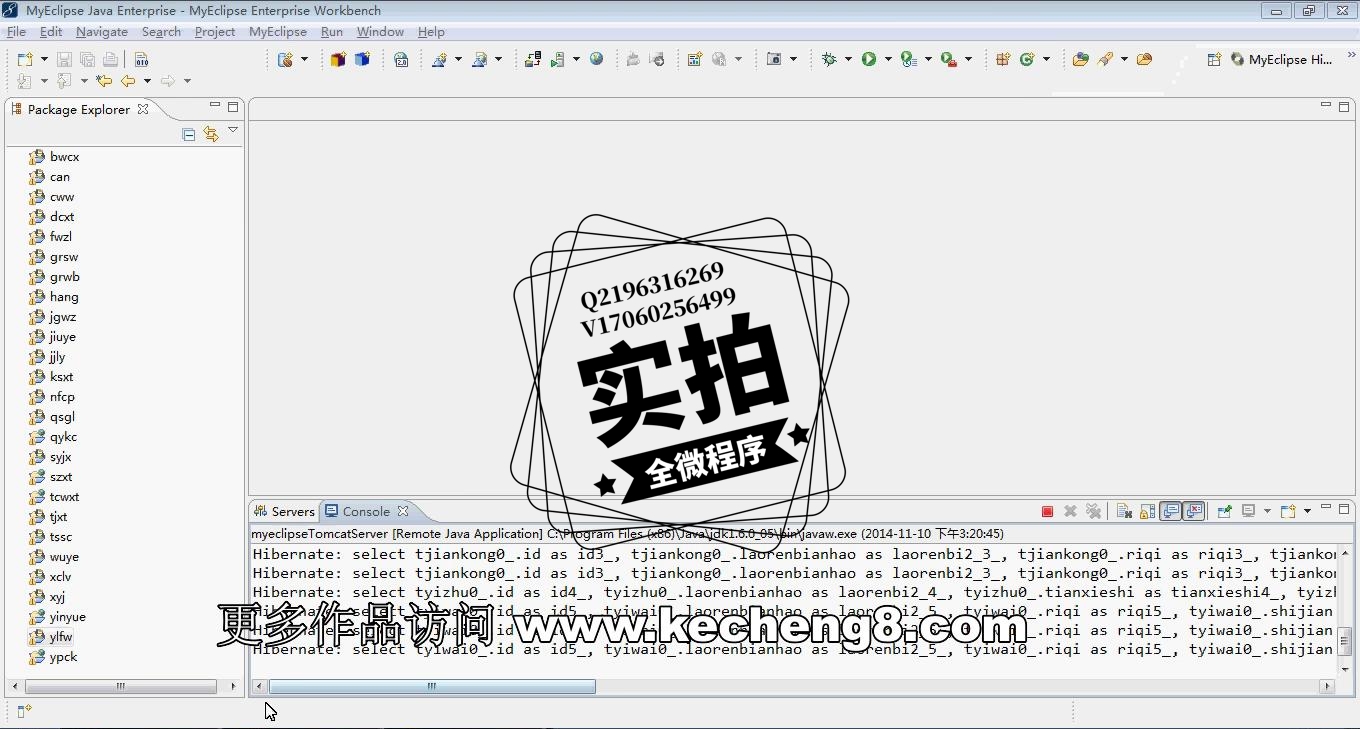Image resolution: width=1360 pixels, height=729 pixels.
Task: Toggle Link with Editor in Package Explorer
Action: 210,134
